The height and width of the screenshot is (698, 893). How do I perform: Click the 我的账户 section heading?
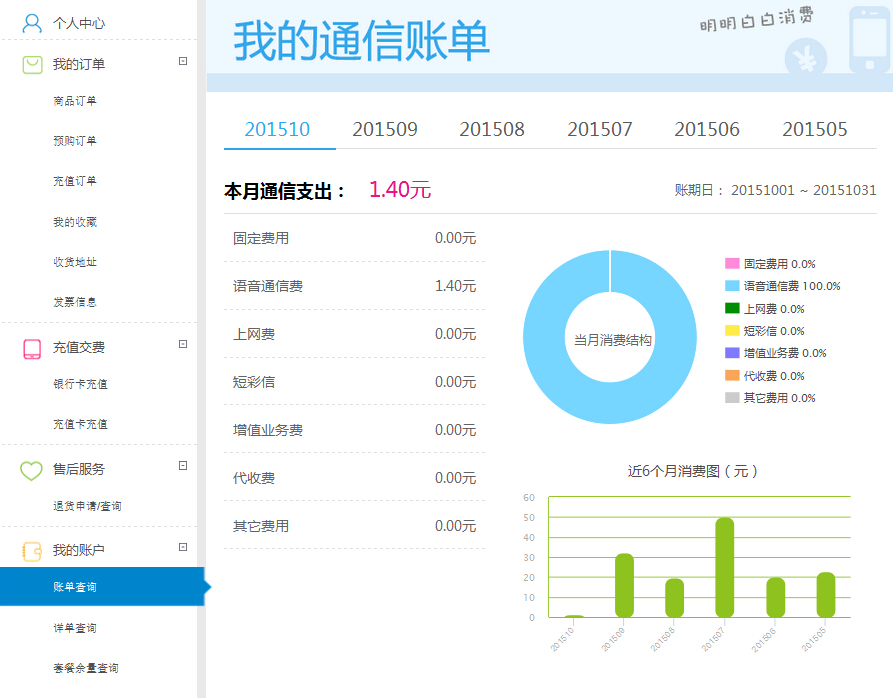(79, 550)
